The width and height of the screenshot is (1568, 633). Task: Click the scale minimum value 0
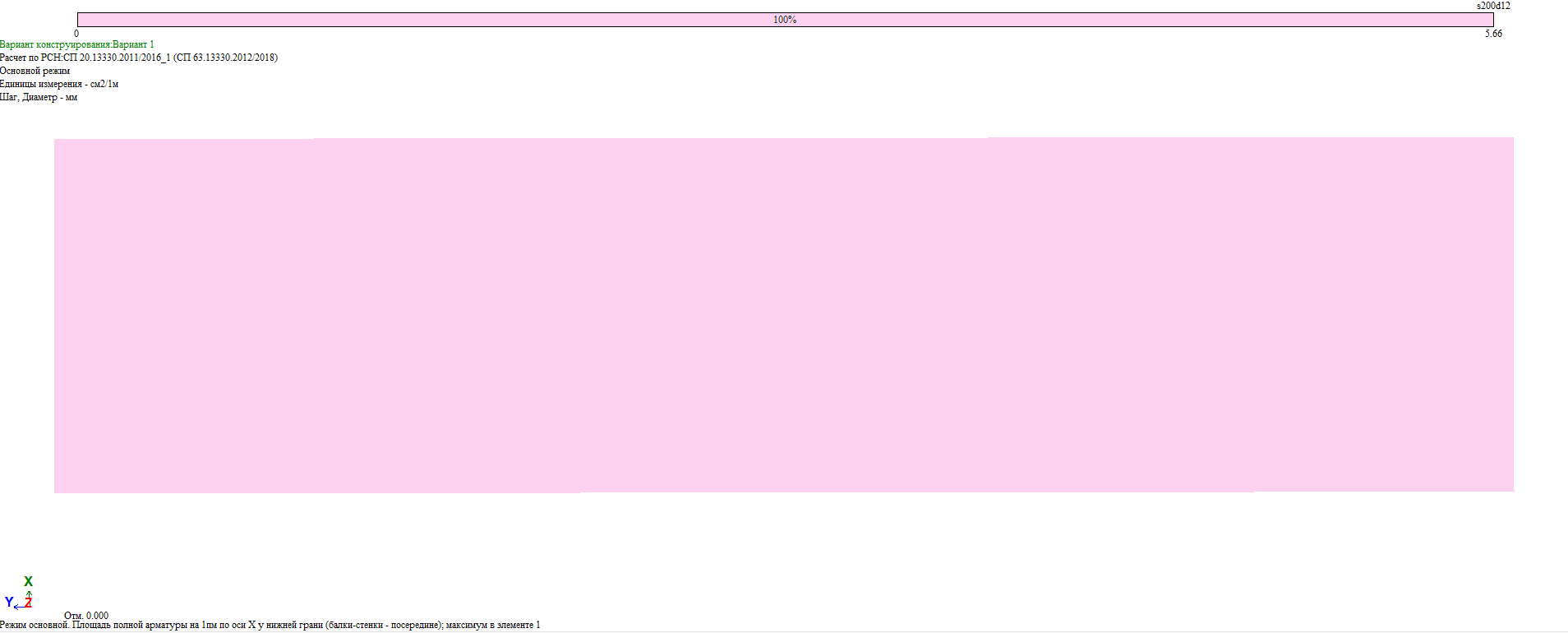coord(76,34)
